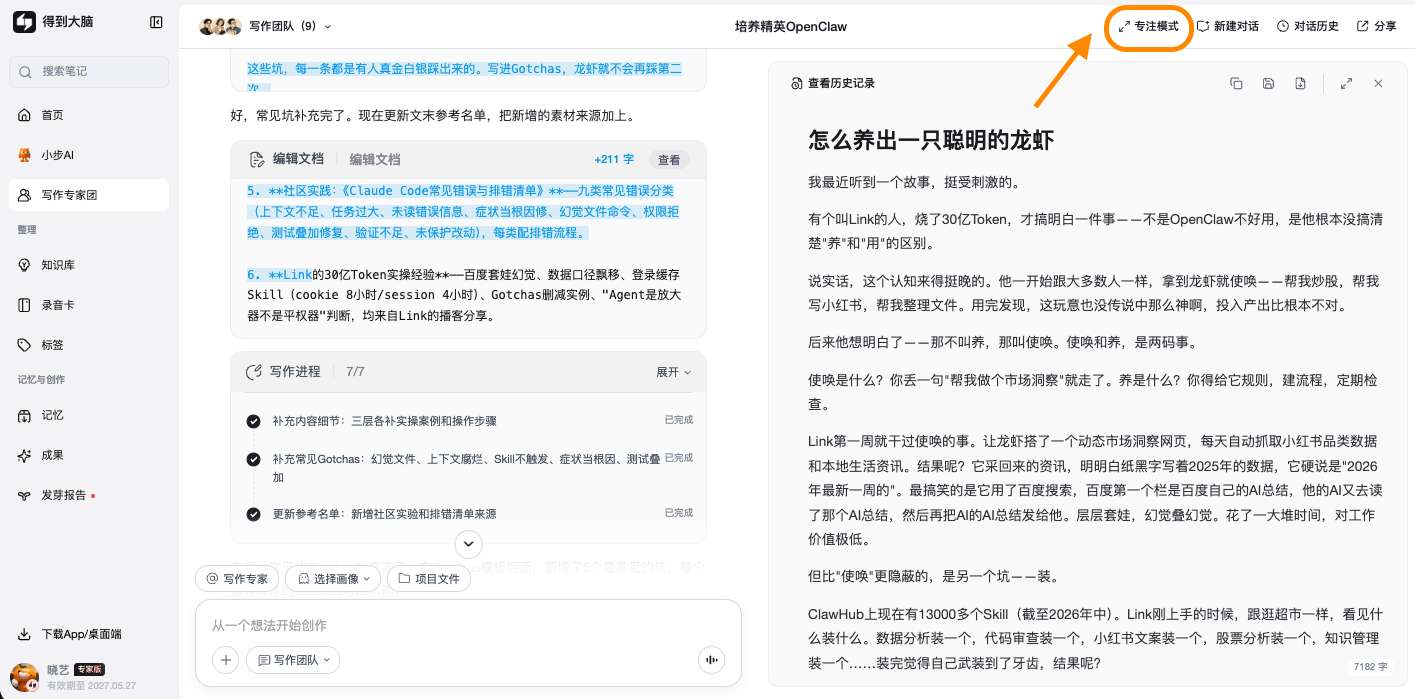The width and height of the screenshot is (1415, 699).
Task: Click the header title 培养精英OpenClaw
Action: [790, 26]
